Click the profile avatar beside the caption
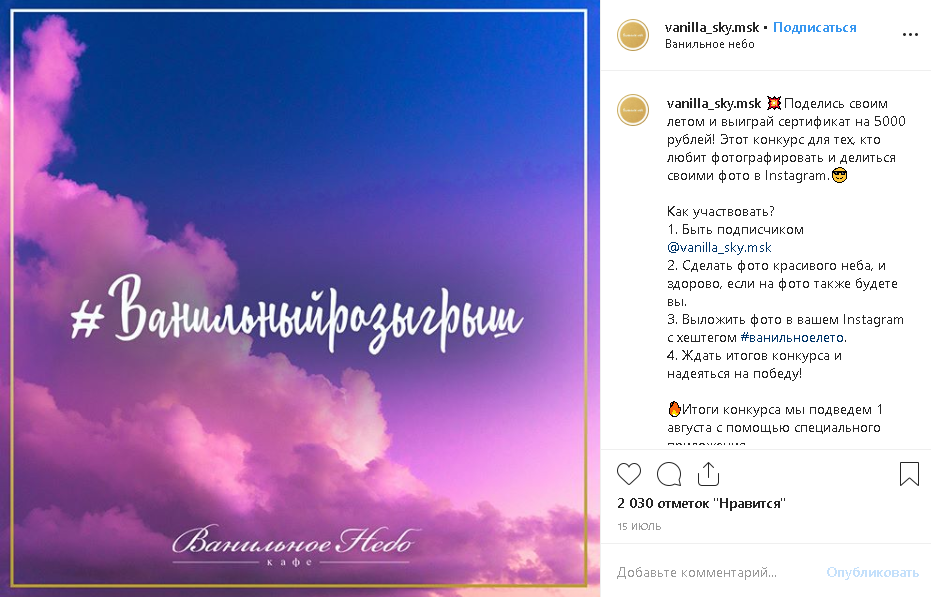The image size is (931, 597). point(633,110)
